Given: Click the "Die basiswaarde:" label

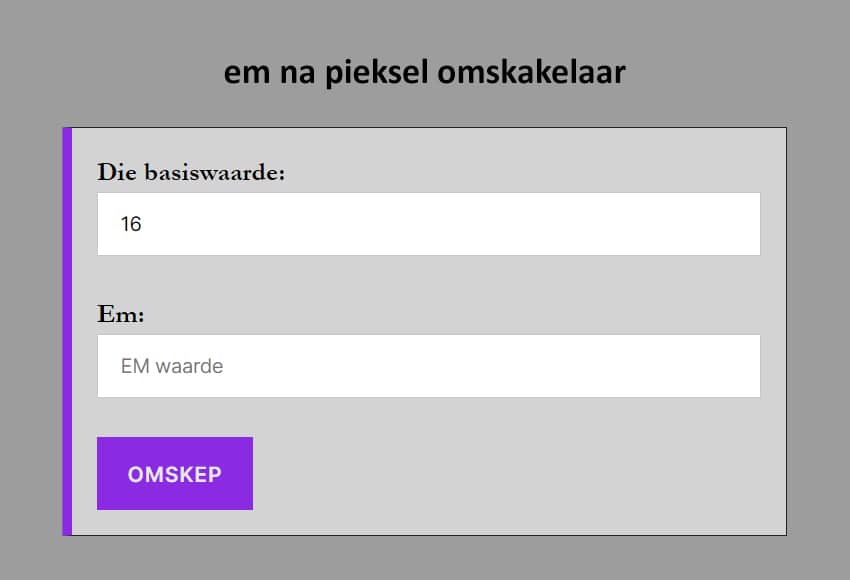Looking at the screenshot, I should [191, 172].
